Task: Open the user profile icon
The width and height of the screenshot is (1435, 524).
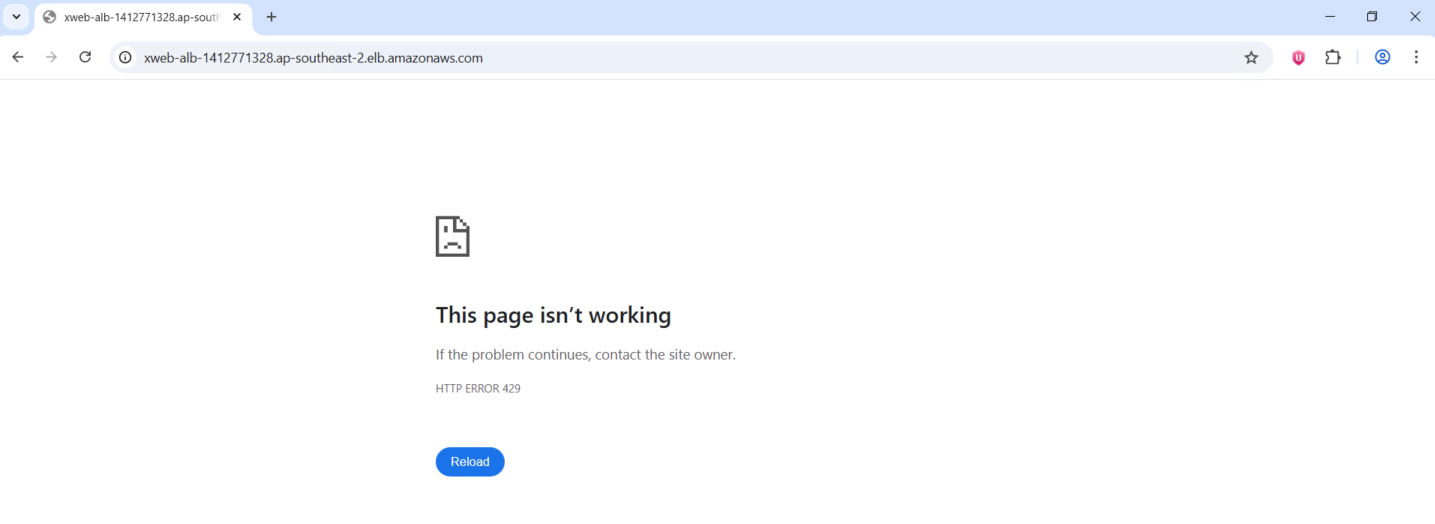Action: [1382, 58]
